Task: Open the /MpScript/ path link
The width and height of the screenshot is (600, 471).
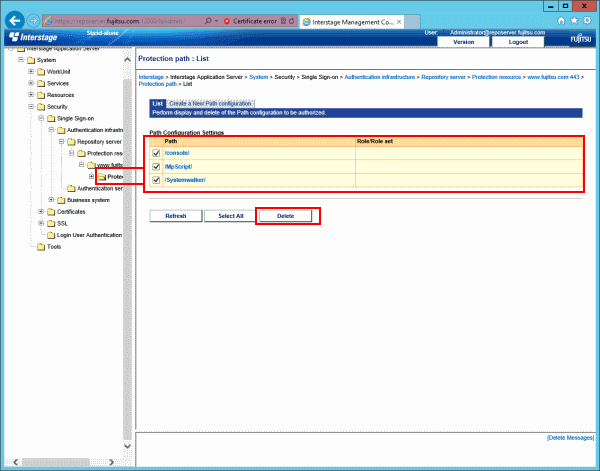Action: click(x=178, y=166)
